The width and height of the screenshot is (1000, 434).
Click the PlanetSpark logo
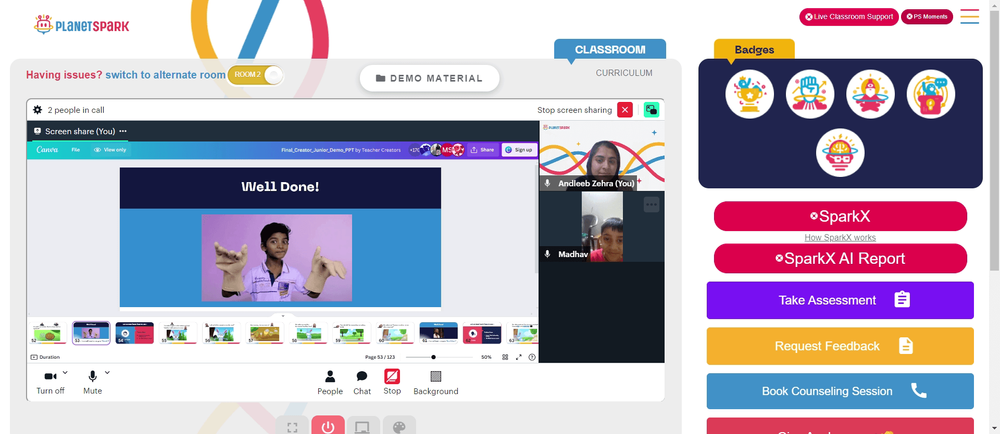(x=82, y=25)
